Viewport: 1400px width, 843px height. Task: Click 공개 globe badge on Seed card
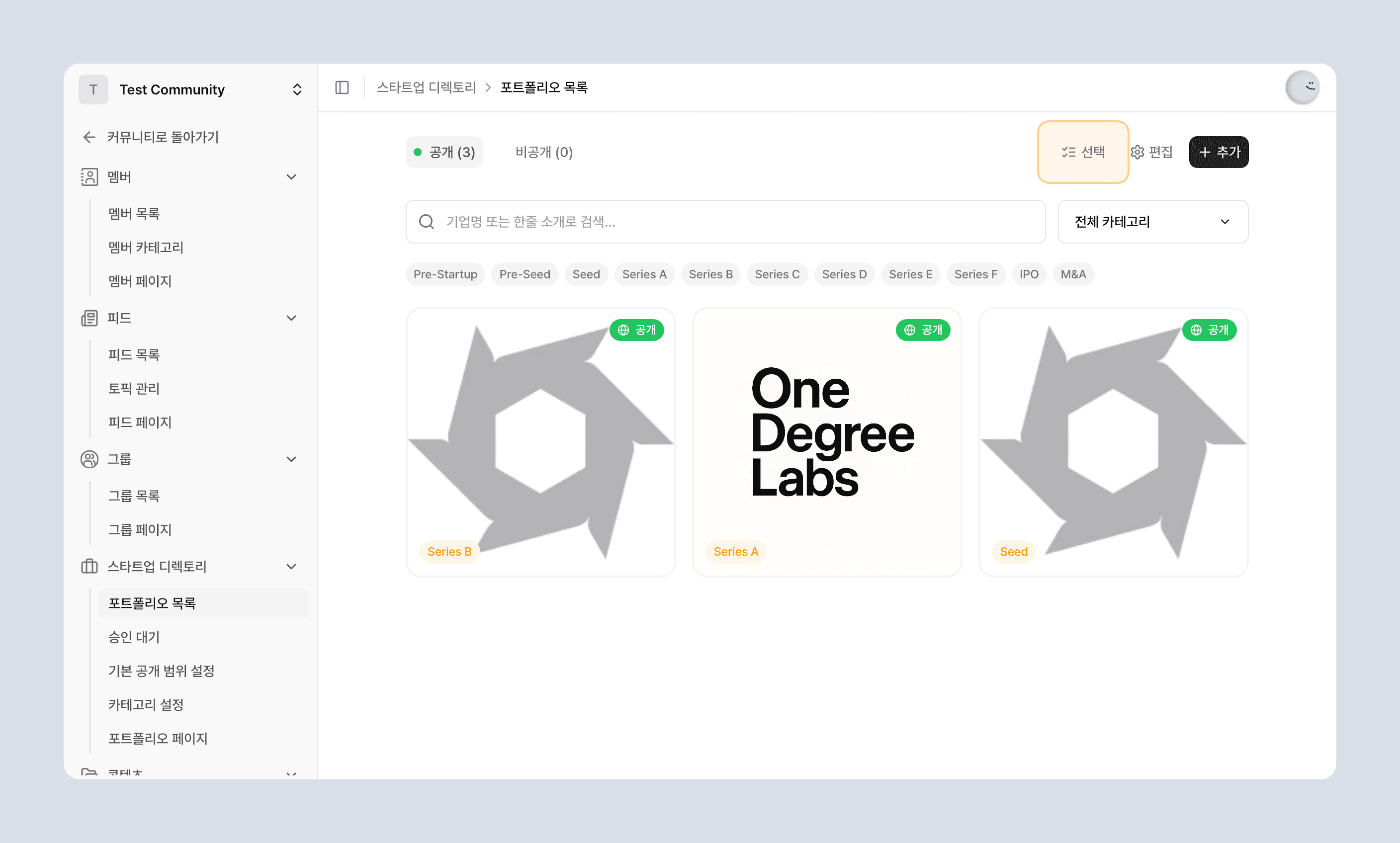click(x=1209, y=330)
